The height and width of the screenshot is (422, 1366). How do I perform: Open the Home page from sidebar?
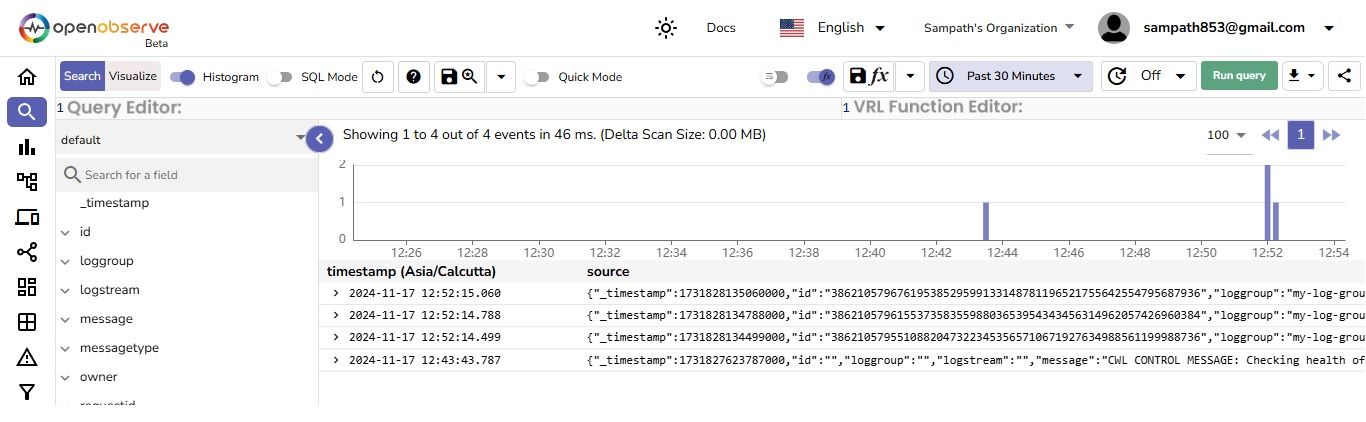27,77
